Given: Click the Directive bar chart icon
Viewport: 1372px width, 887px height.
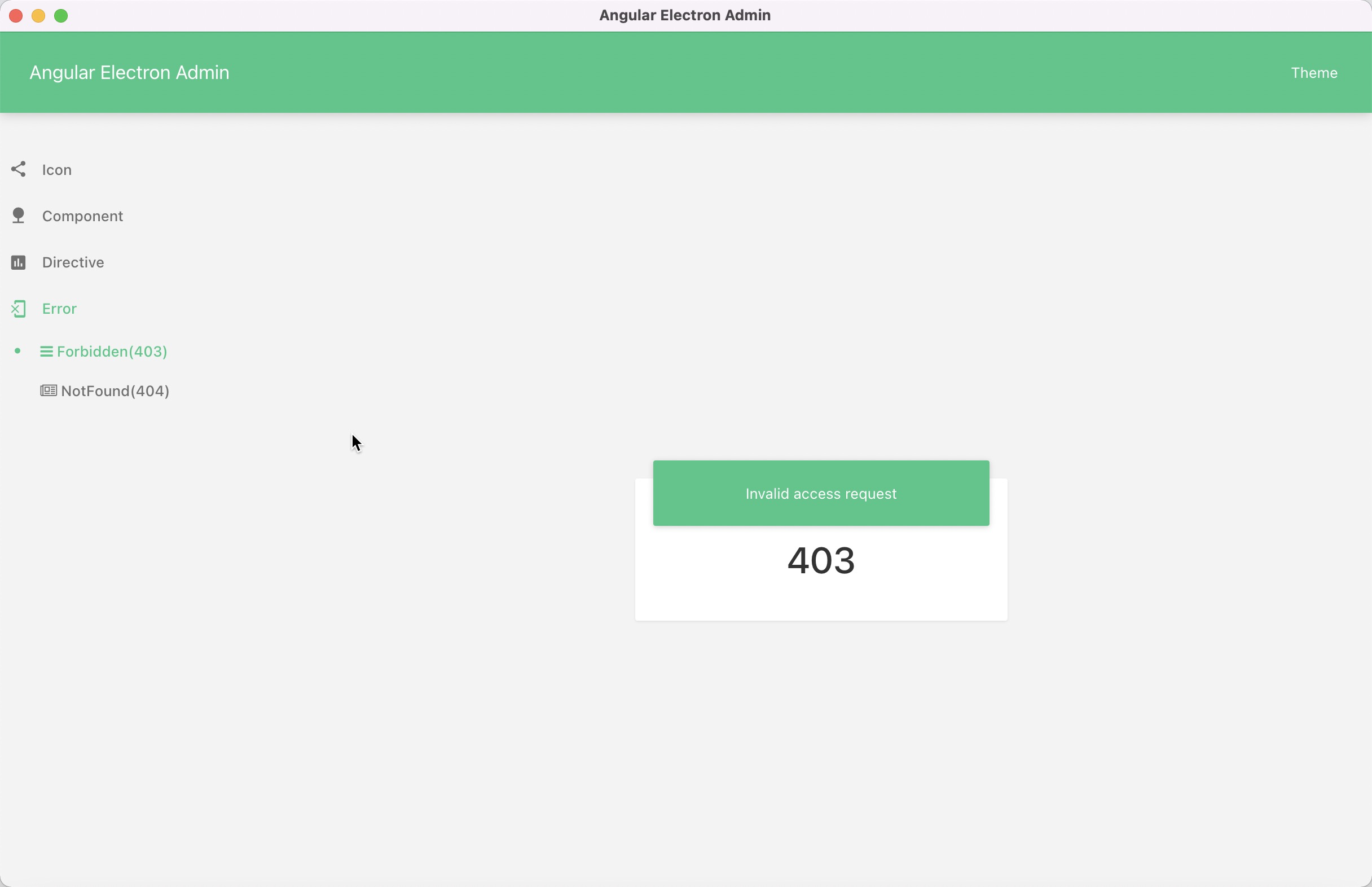Looking at the screenshot, I should 18,262.
